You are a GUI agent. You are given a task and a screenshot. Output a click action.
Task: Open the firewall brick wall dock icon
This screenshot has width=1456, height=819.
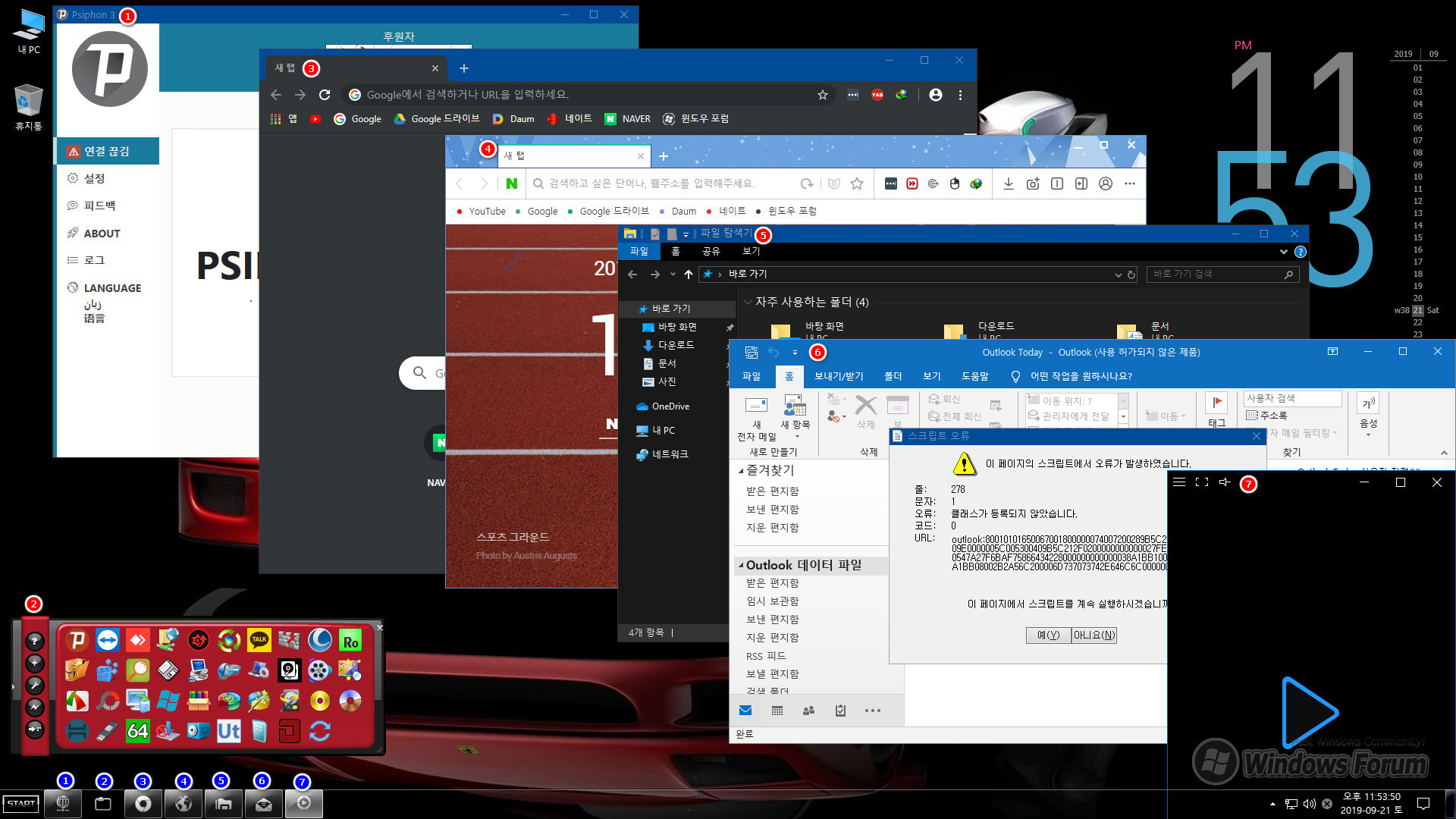click(290, 641)
